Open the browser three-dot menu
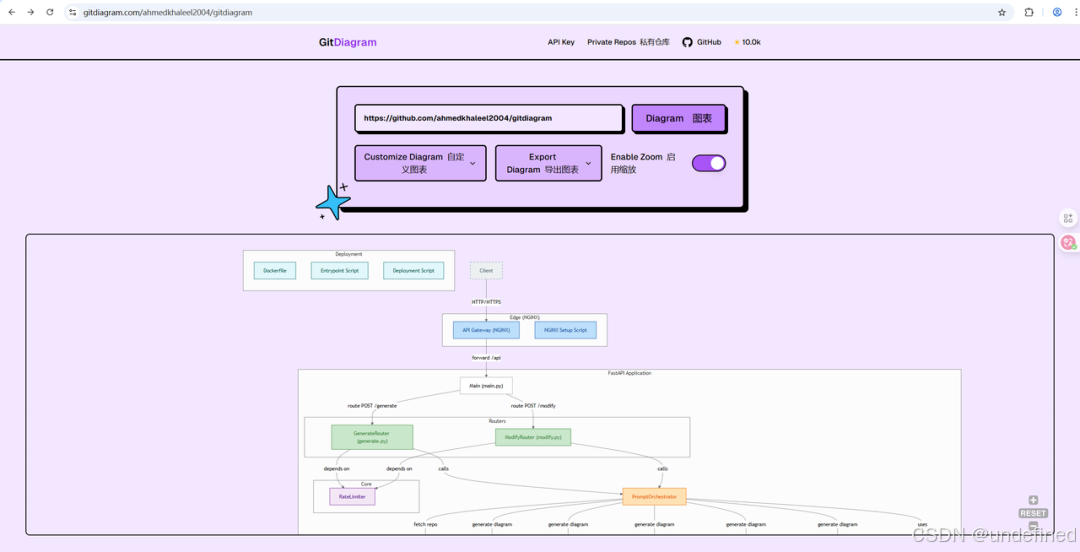This screenshot has width=1080, height=552. [1075, 12]
